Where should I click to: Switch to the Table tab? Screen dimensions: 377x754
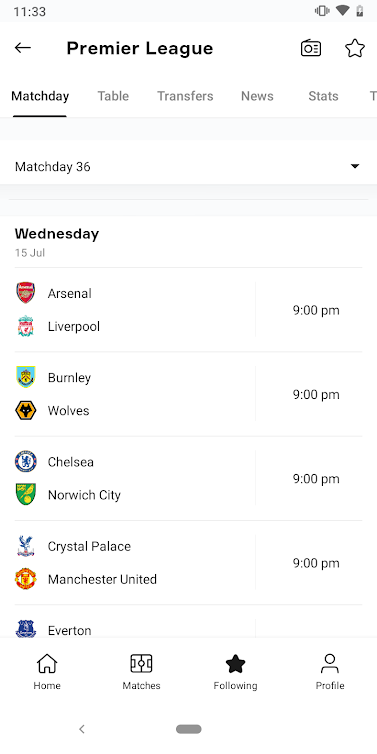[113, 96]
